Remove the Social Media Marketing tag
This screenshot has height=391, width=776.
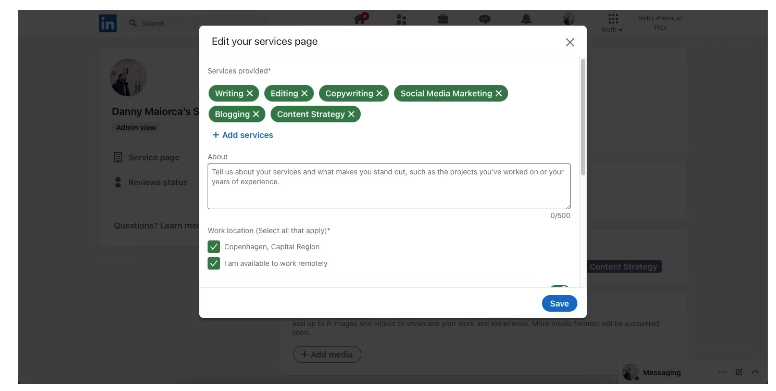(x=498, y=93)
